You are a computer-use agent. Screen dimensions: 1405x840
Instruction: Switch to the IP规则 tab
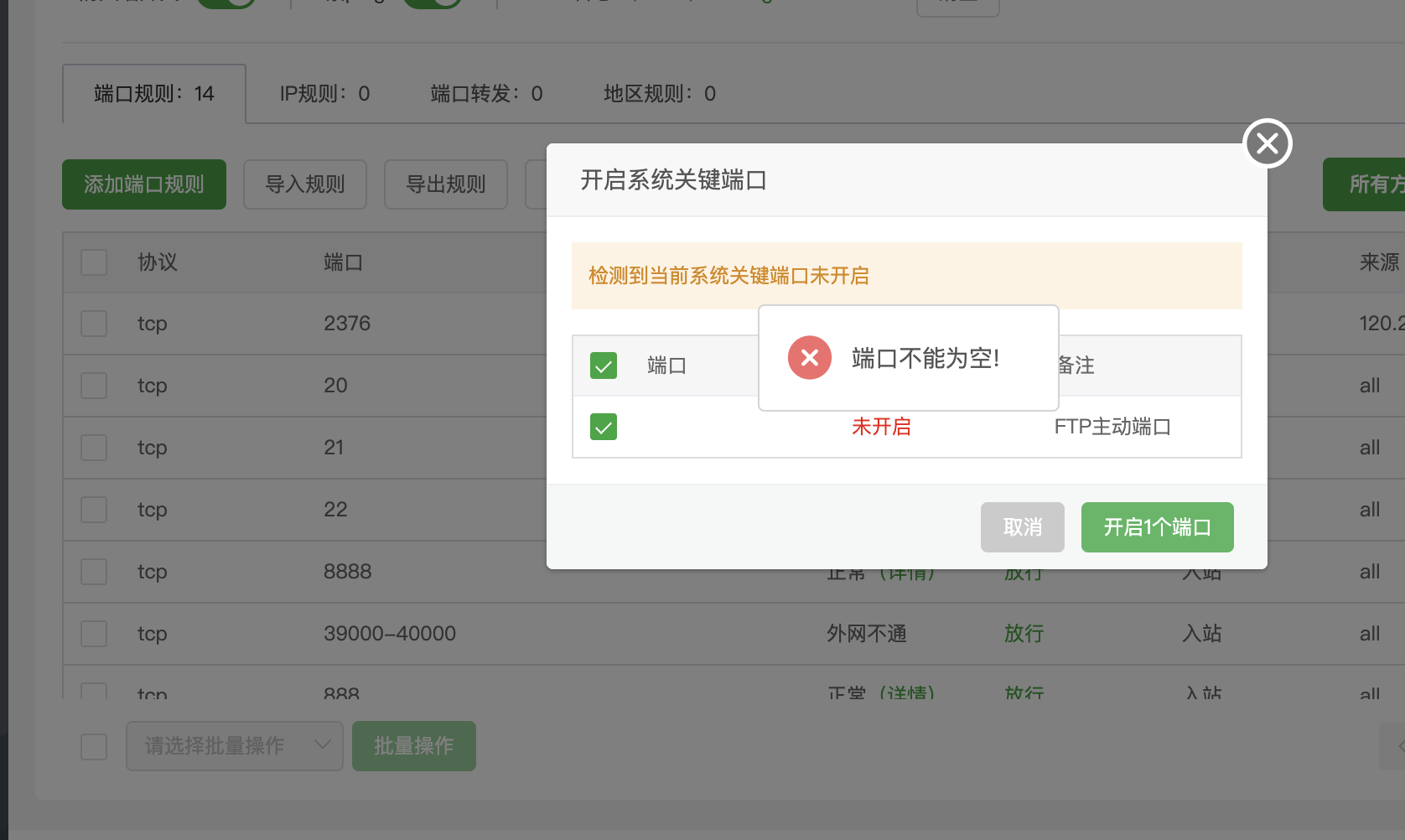[x=324, y=94]
